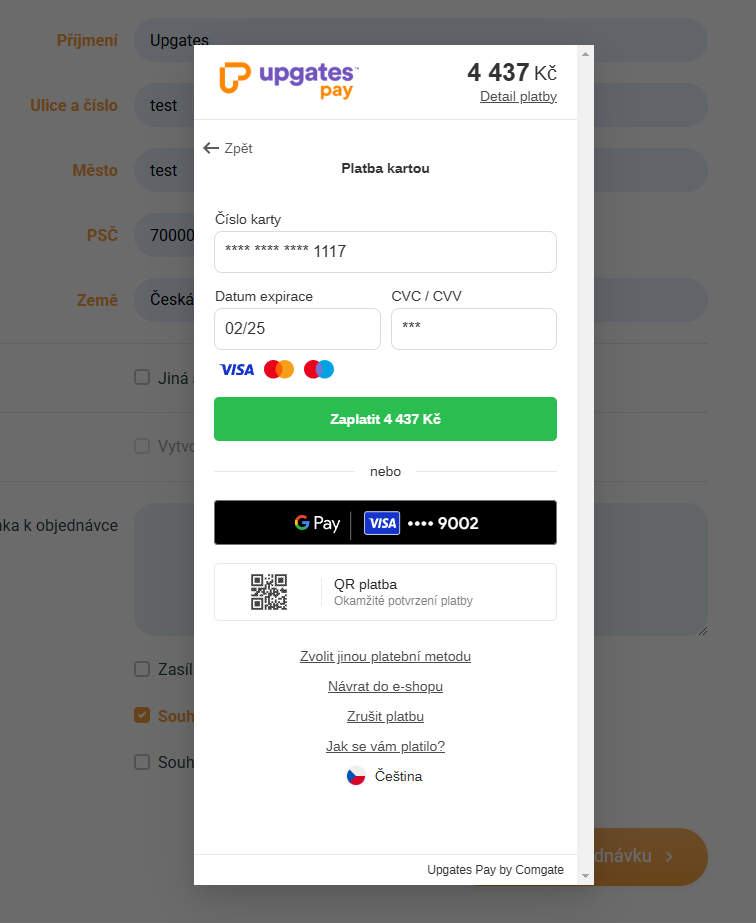Screen dimensions: 756x923
Task: Pay with Google Pay Visa 9002
Action: click(386, 523)
